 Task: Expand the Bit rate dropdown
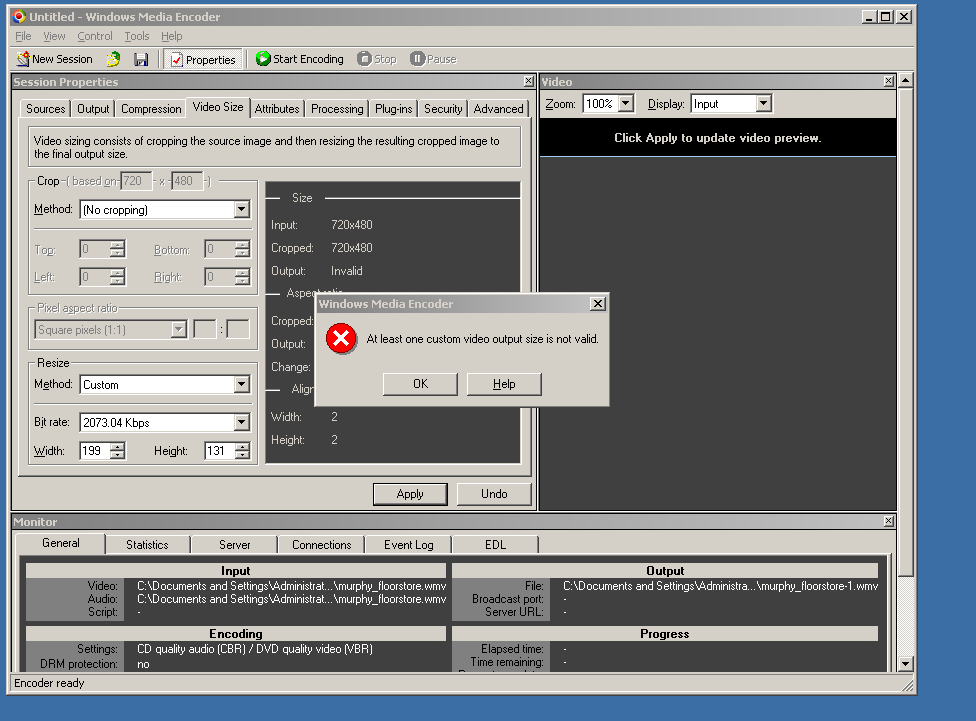(x=242, y=423)
